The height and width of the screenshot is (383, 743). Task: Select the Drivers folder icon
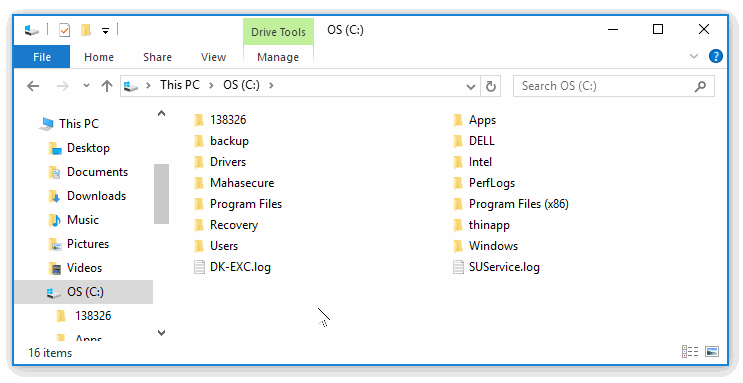coord(199,162)
